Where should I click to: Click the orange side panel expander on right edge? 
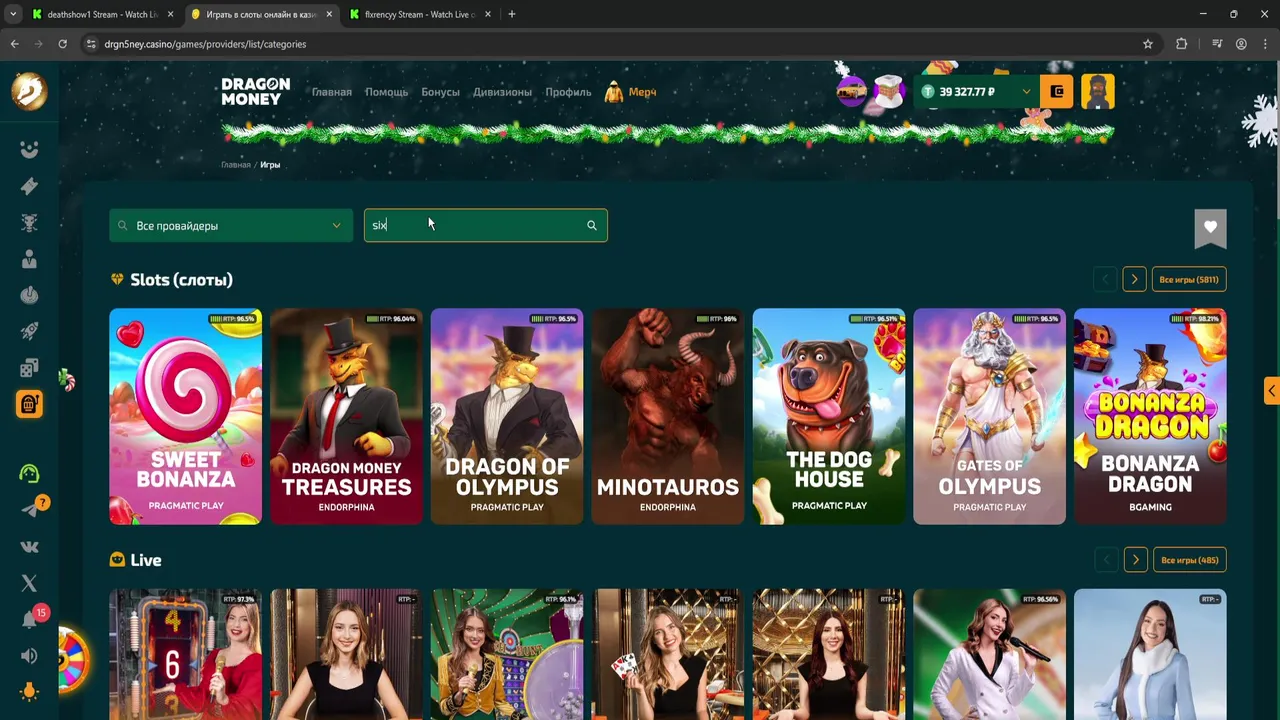(x=1271, y=391)
